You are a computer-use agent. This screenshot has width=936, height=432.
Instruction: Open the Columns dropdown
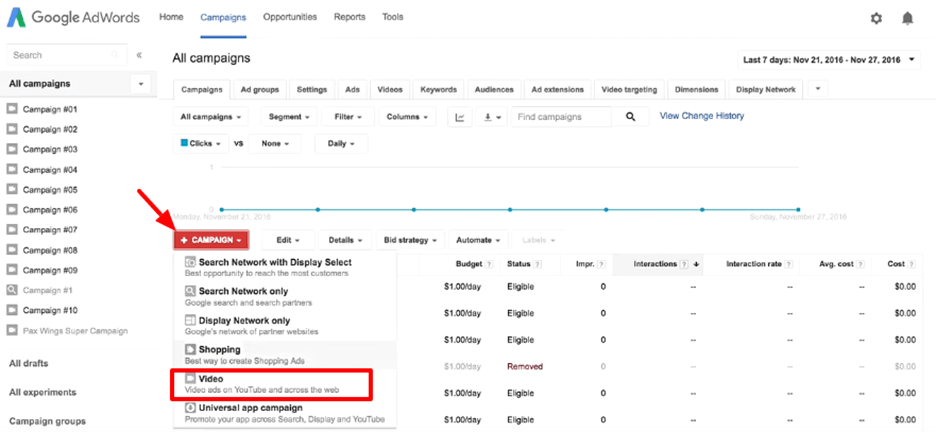point(407,117)
